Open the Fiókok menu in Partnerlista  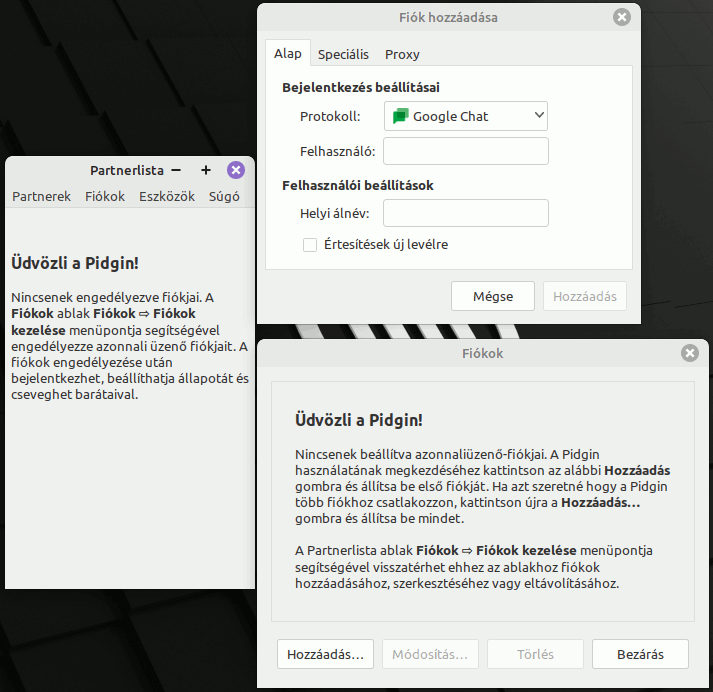click(x=105, y=196)
